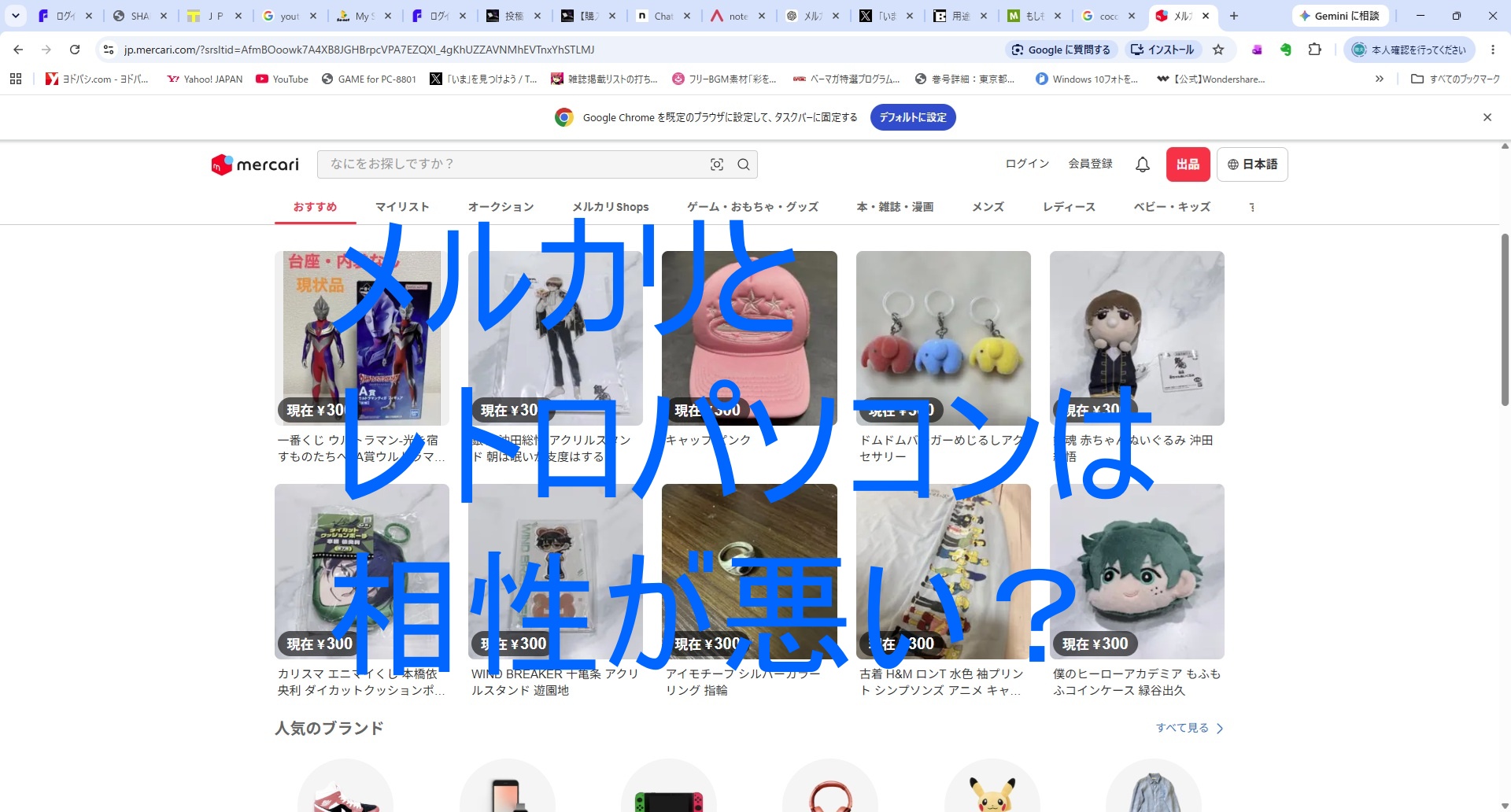Click Google に質問する button
This screenshot has height=812, width=1511.
(1061, 50)
